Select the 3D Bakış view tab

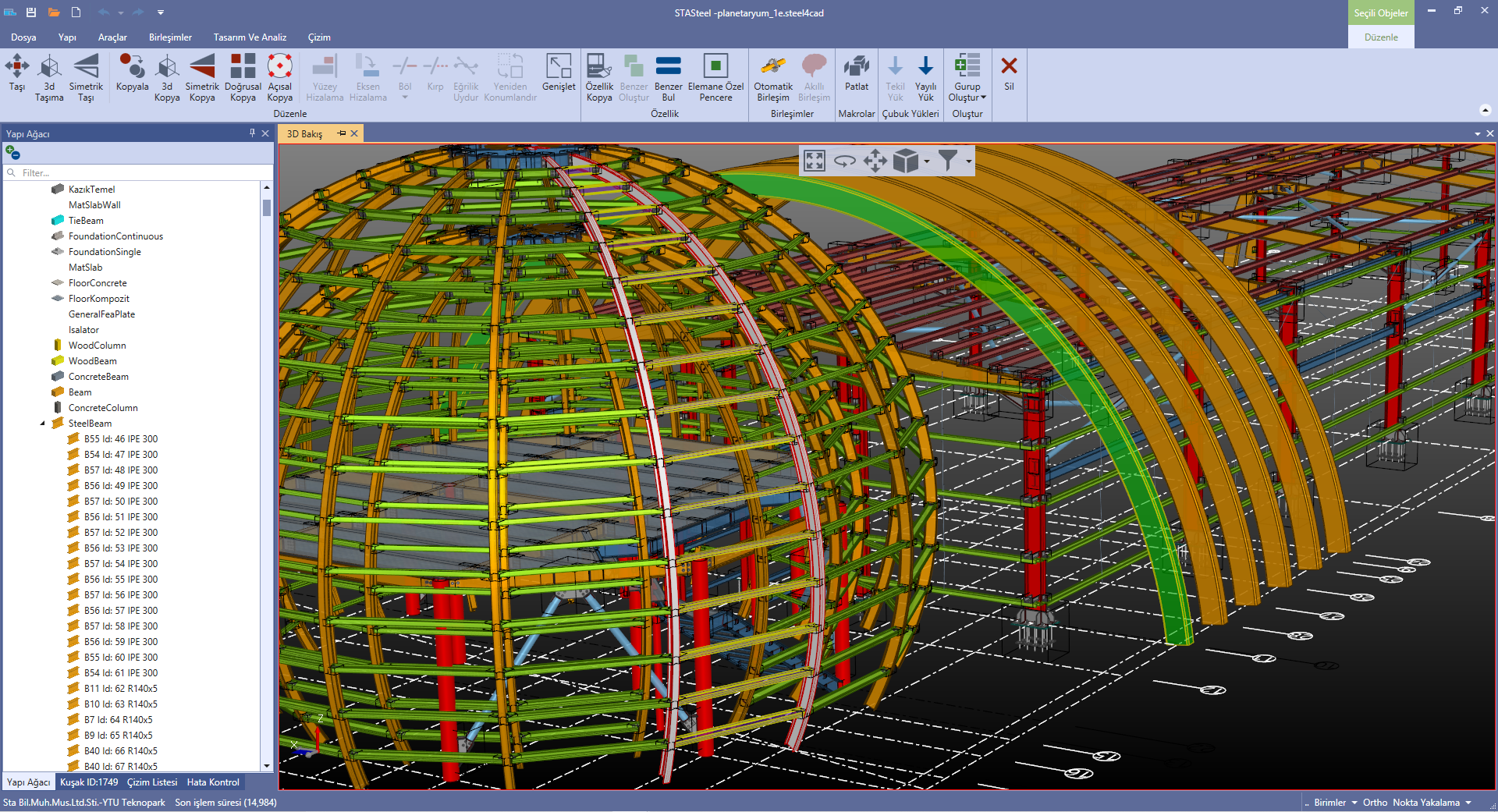(x=304, y=133)
